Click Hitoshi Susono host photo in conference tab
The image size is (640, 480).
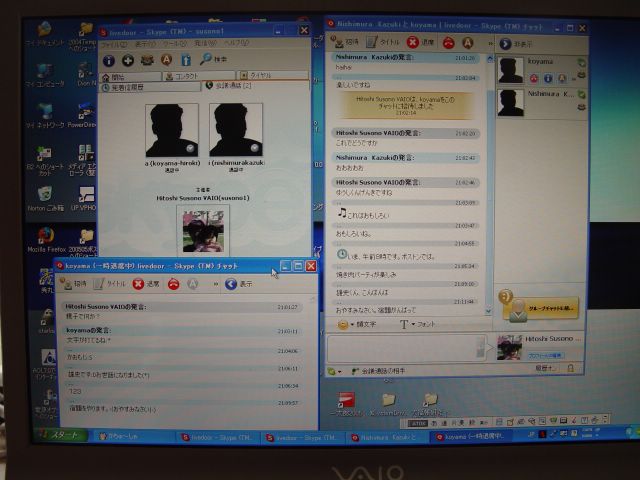(x=203, y=231)
